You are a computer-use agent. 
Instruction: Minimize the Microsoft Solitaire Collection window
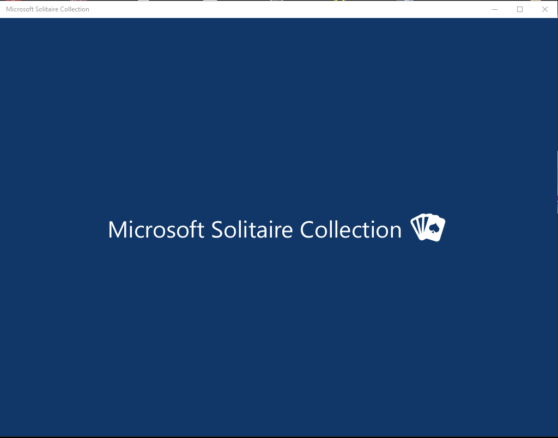coord(495,9)
